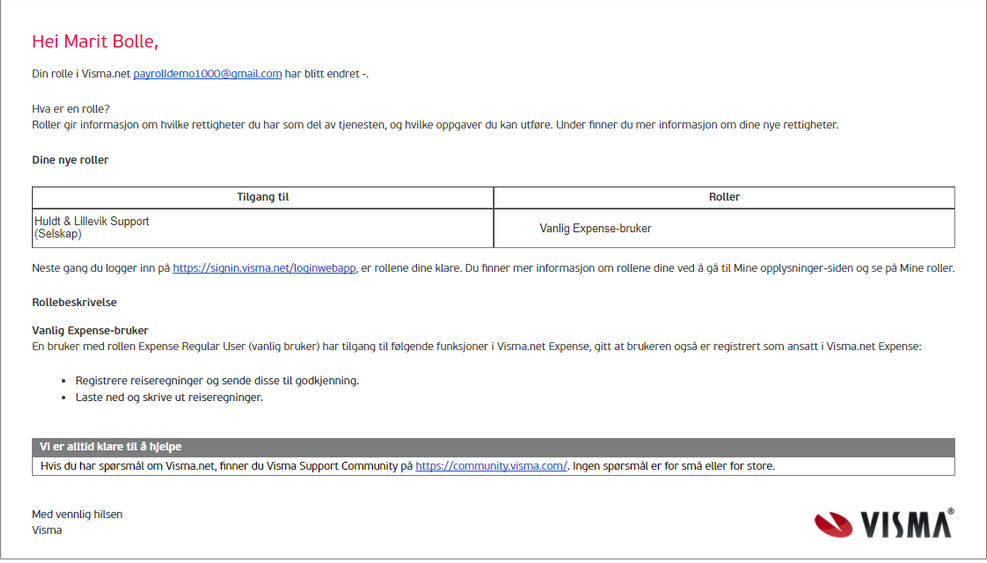Screen dimensions: 987x563
Task: Click the 'Med vennlig hilsen' signature line
Action: (77, 515)
